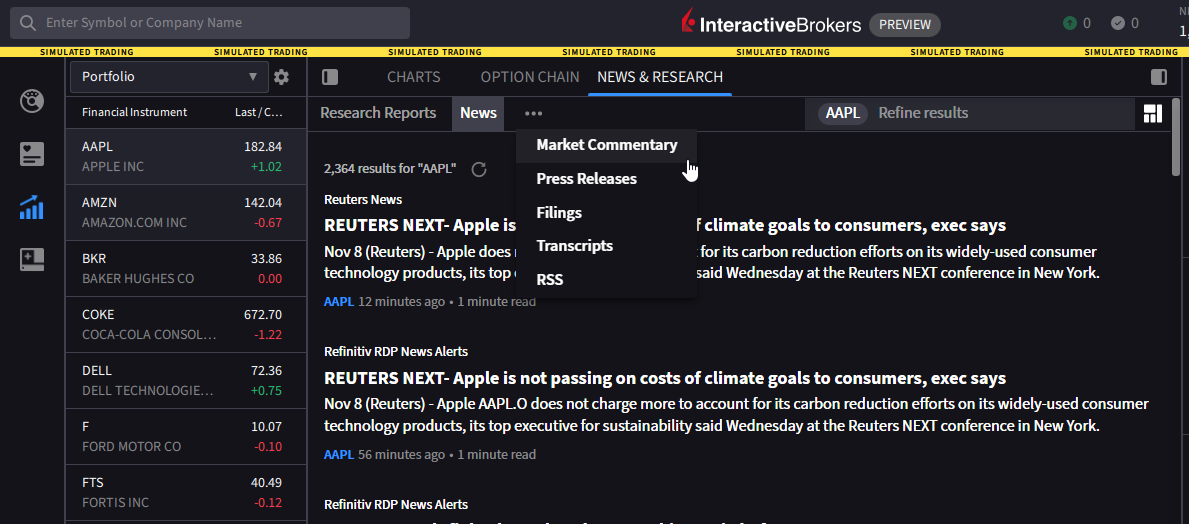Sort by Last / Change column header
The width and height of the screenshot is (1189, 524).
click(x=259, y=112)
